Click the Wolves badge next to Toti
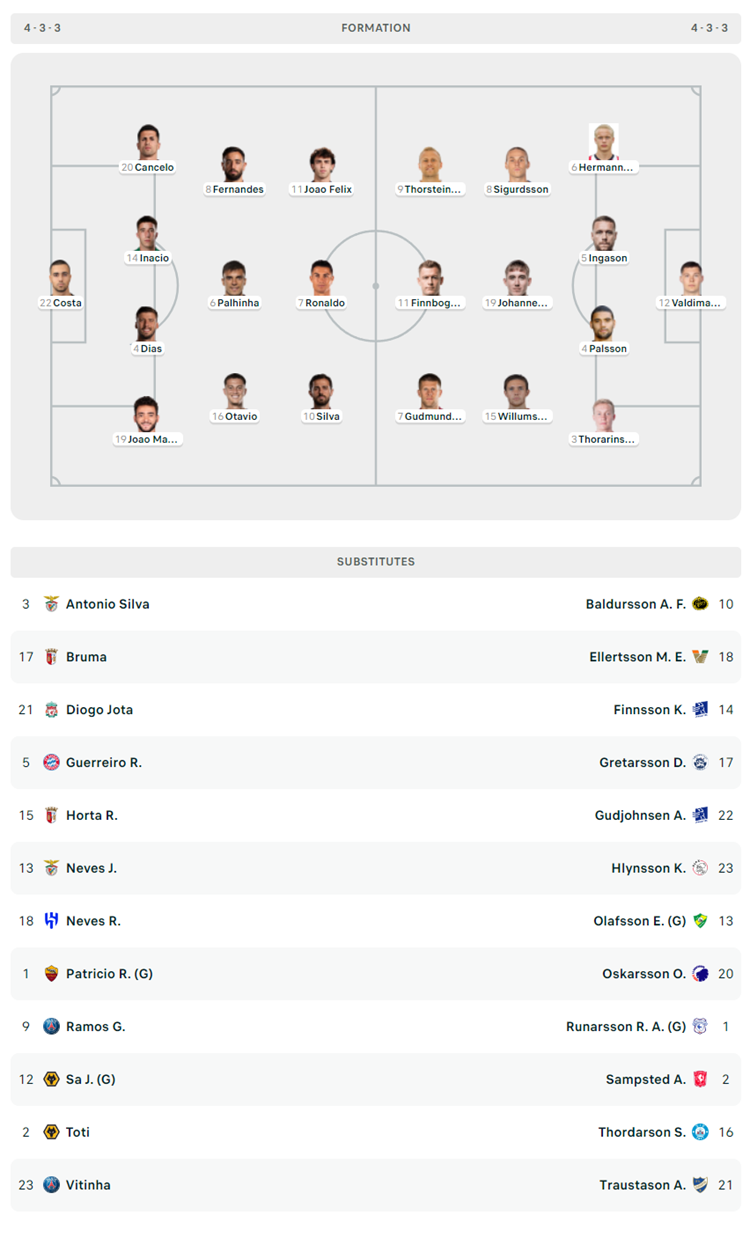750x1243 pixels. (x=51, y=1132)
